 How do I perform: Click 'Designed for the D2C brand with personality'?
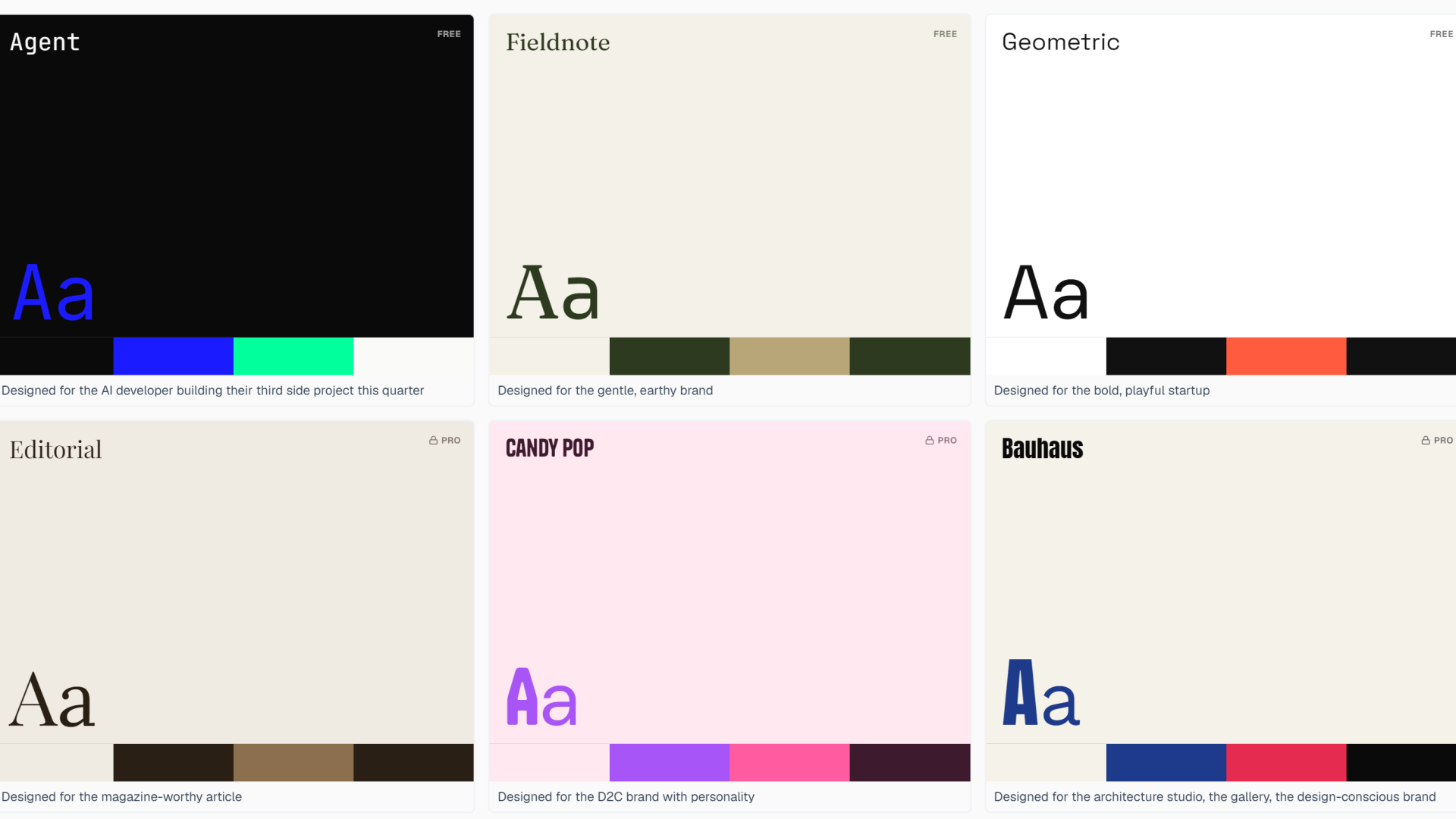pyautogui.click(x=626, y=797)
